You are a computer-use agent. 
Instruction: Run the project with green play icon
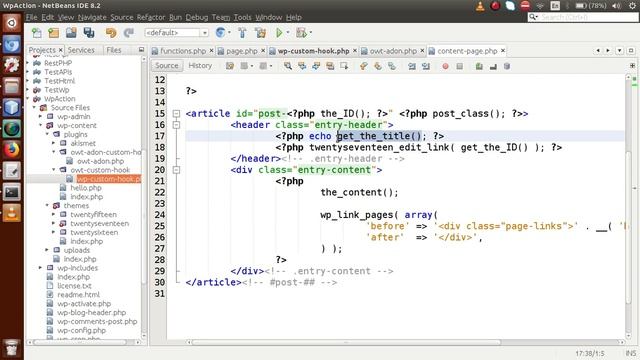(279, 33)
